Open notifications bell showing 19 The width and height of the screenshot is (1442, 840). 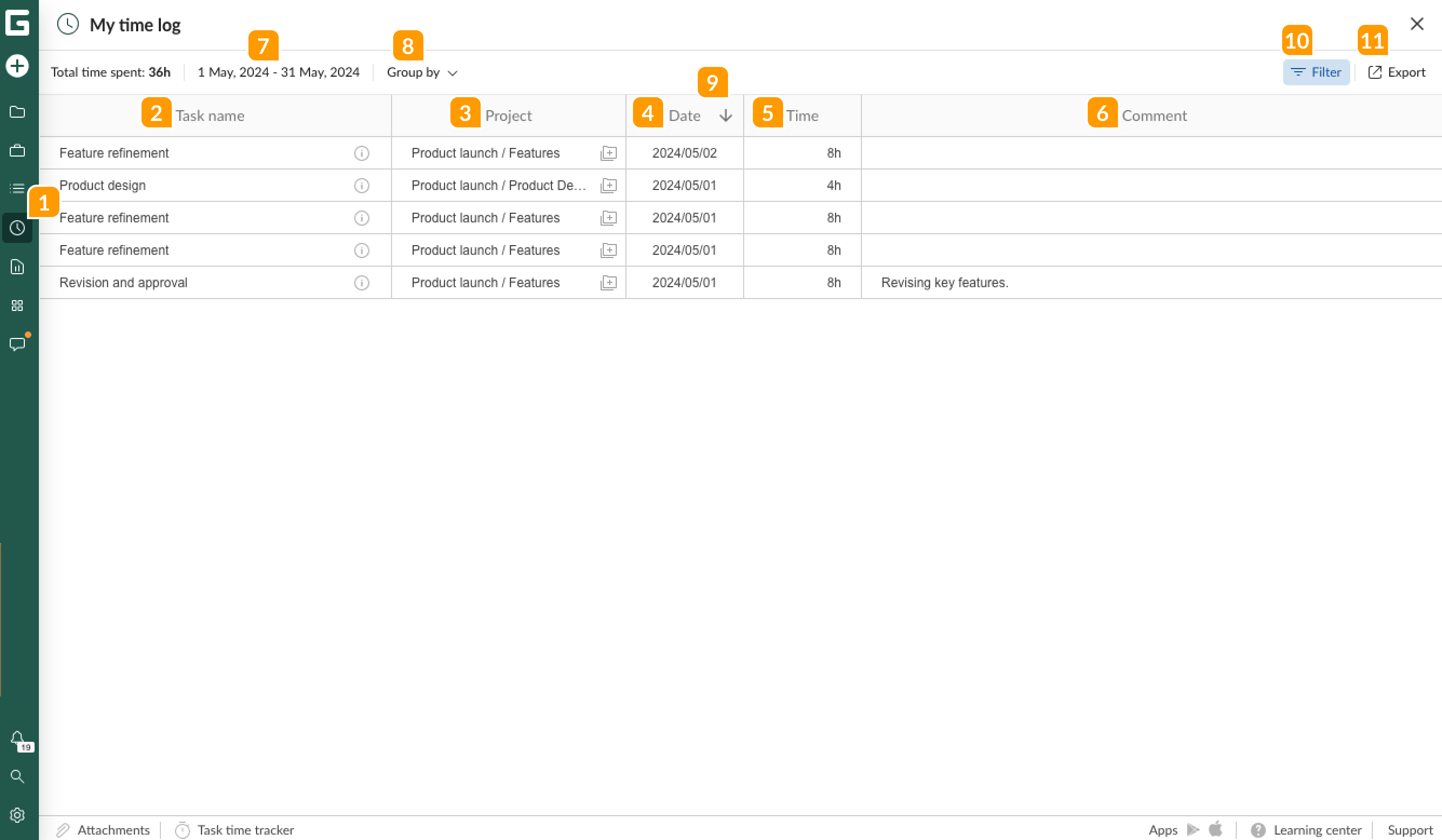tap(18, 739)
